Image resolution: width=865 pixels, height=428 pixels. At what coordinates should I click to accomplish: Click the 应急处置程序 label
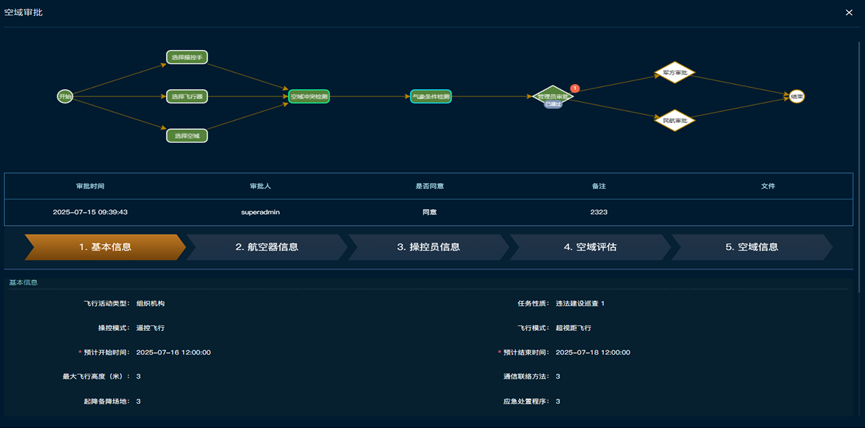pyautogui.click(x=527, y=401)
